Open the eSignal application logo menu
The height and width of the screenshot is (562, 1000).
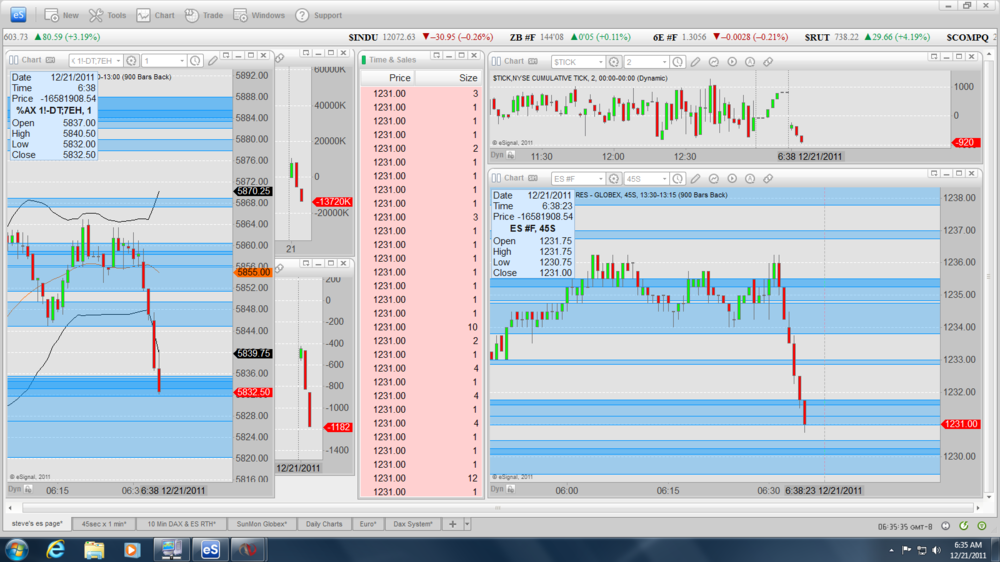(18, 14)
